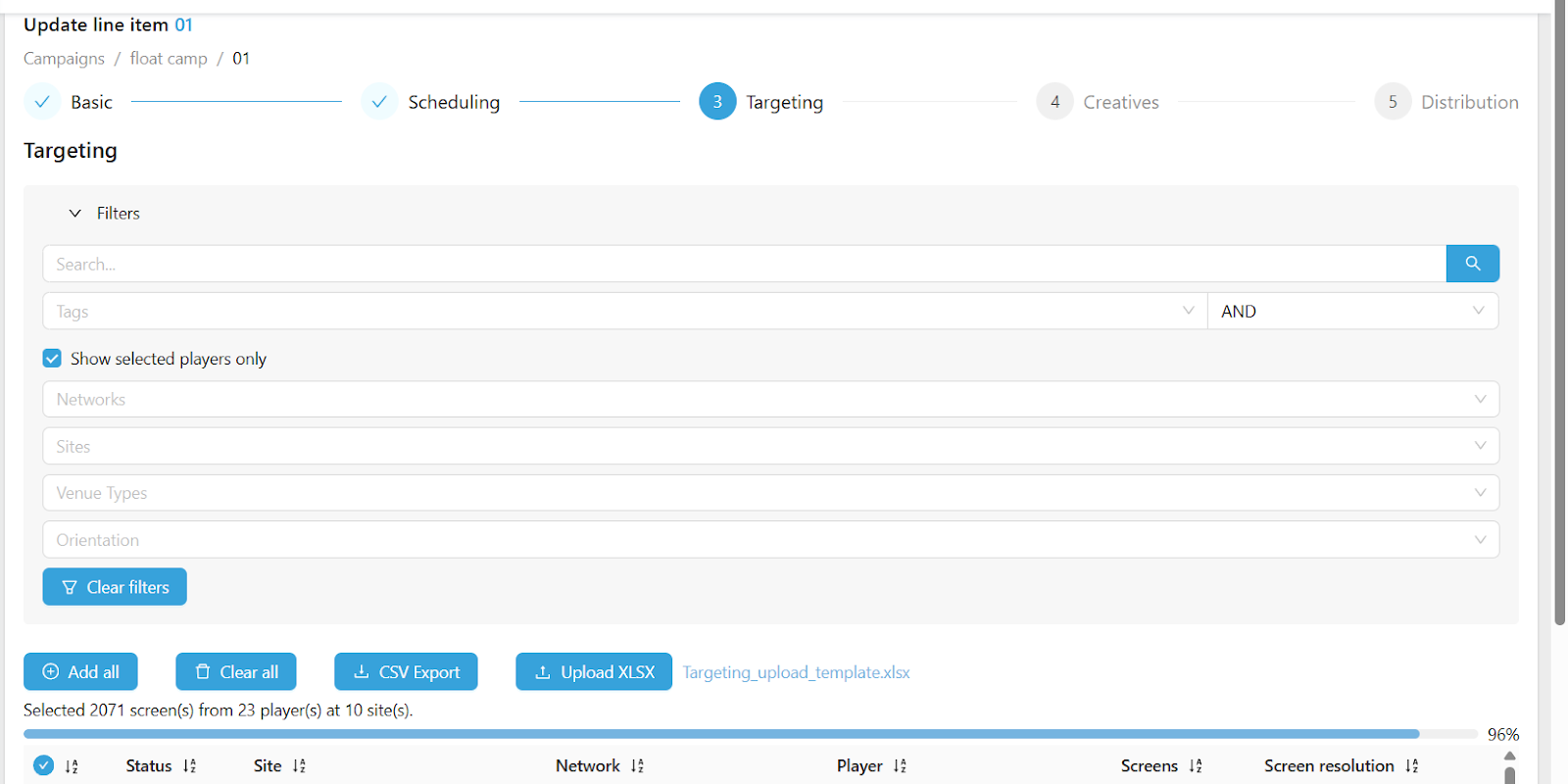Click sort icon beside select-all checkmark
Viewport: 1568px width, 784px height.
(72, 766)
